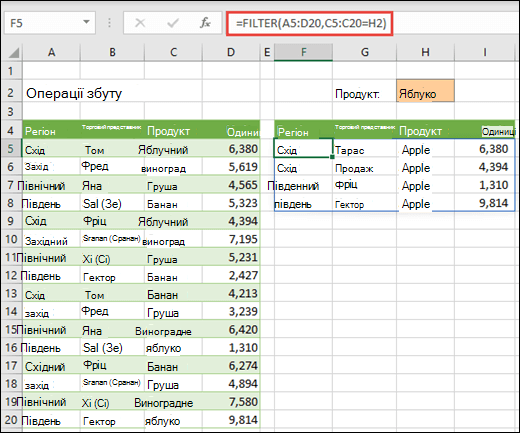
Task: Click the Операції збуту title cell
Action: [74, 93]
